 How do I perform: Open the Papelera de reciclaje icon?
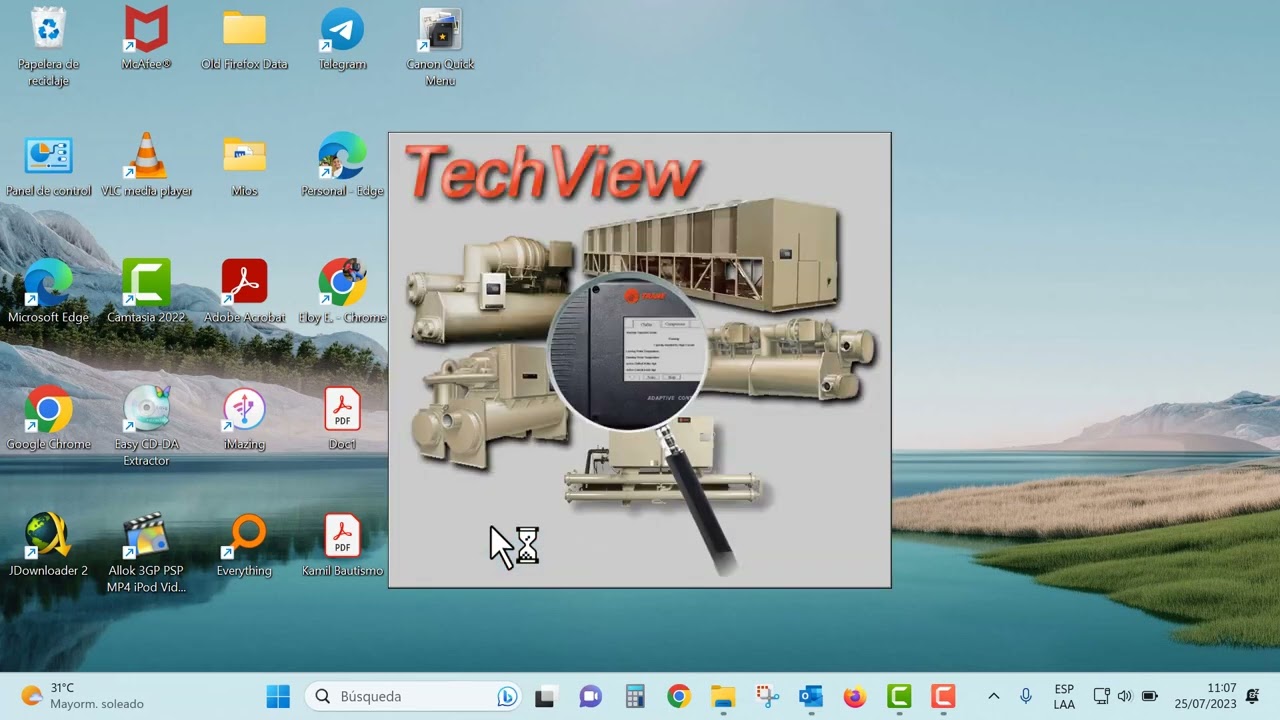[48, 46]
